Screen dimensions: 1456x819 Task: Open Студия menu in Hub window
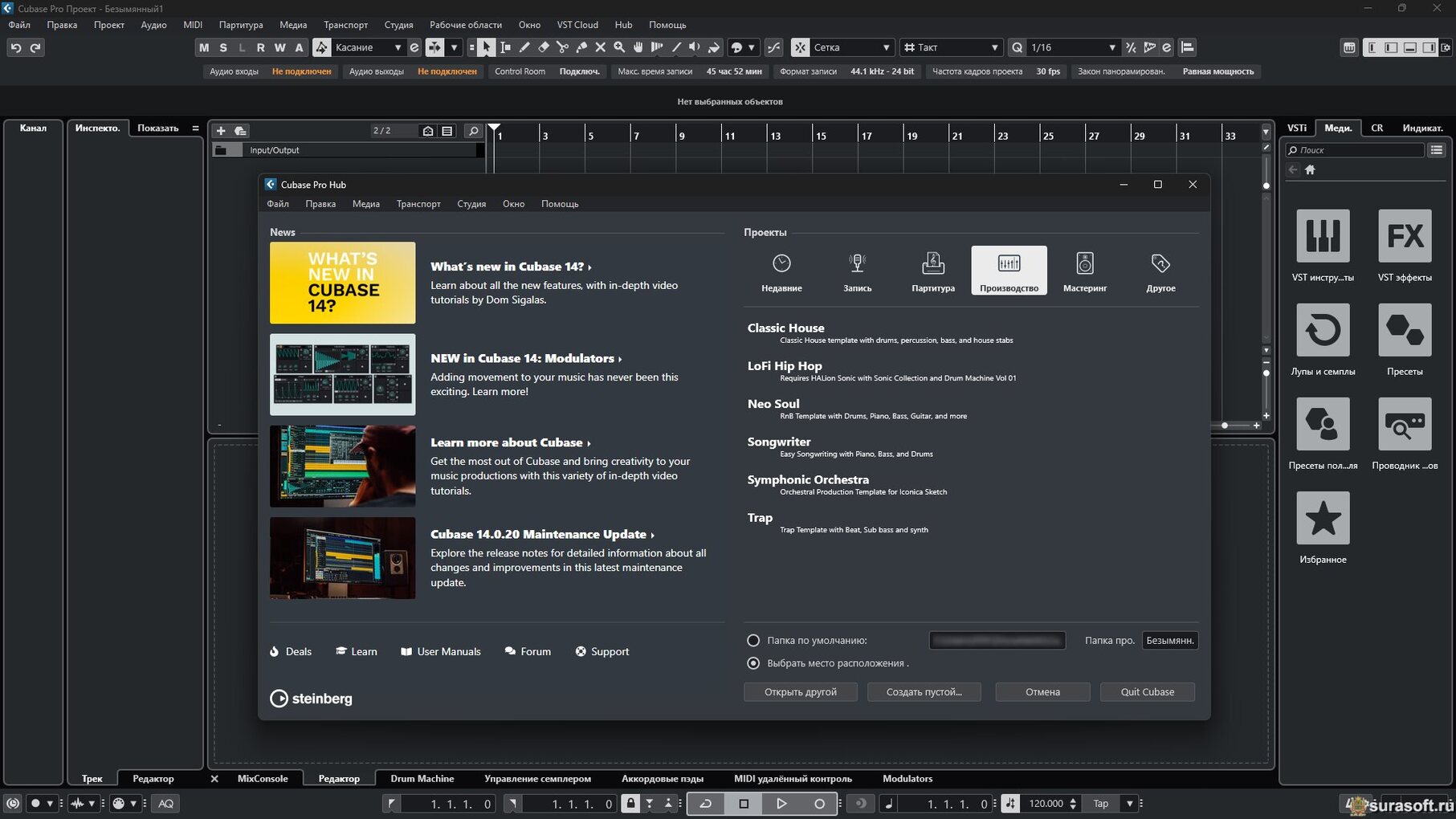click(471, 204)
